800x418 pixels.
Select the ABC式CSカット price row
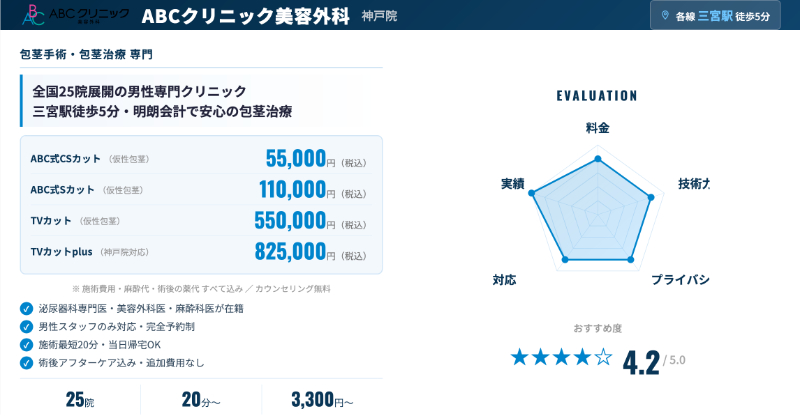click(201, 159)
